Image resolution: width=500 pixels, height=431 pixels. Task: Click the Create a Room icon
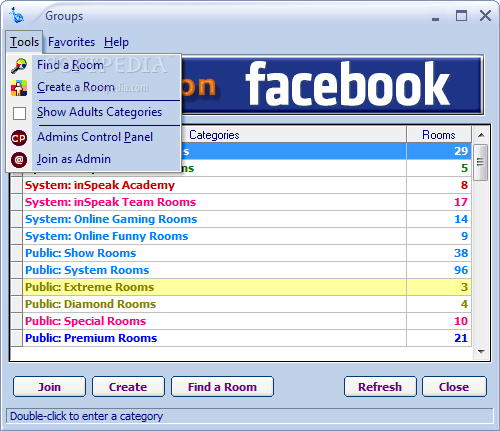19,88
